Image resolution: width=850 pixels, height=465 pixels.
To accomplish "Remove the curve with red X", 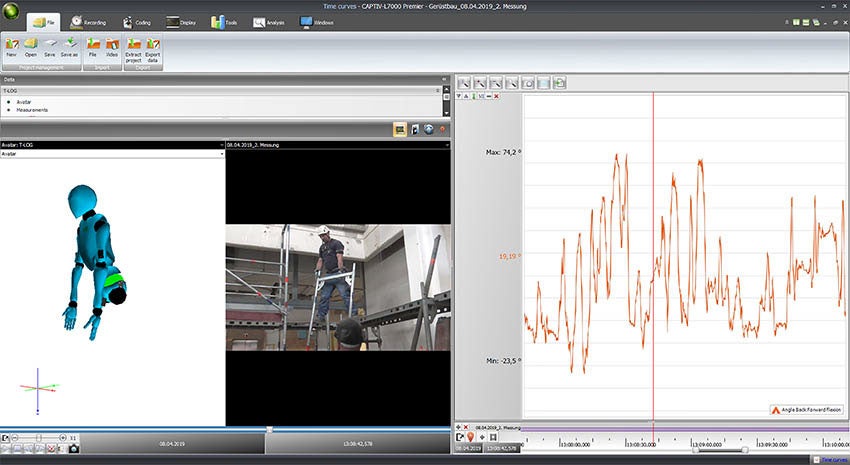I will 497,96.
